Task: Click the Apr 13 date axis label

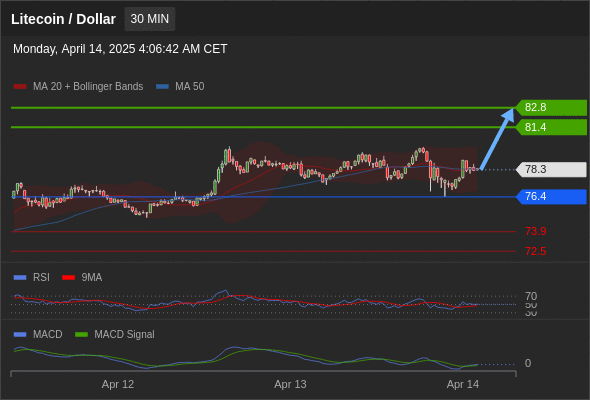Action: point(290,385)
